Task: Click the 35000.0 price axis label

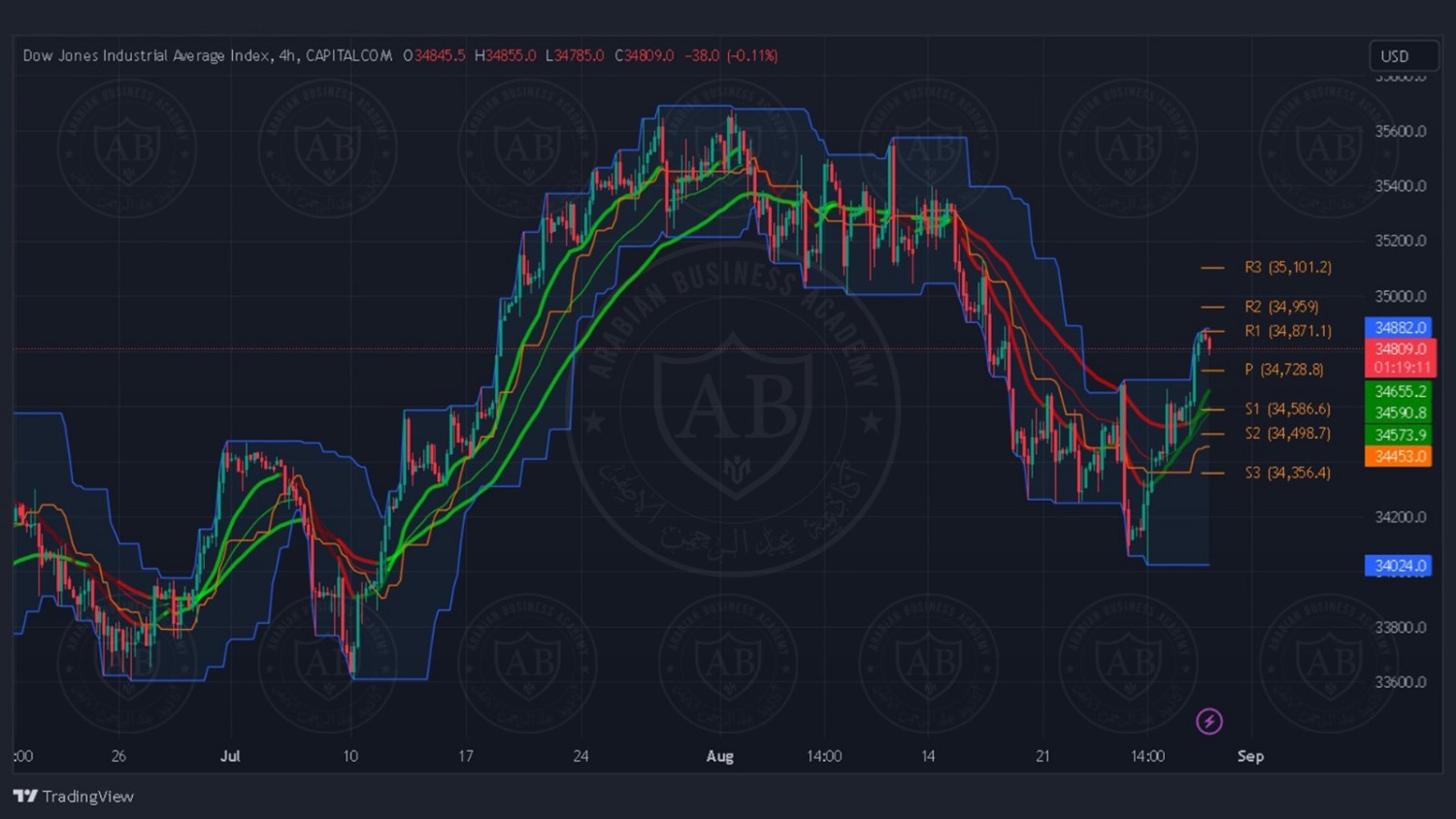Action: [x=1401, y=296]
